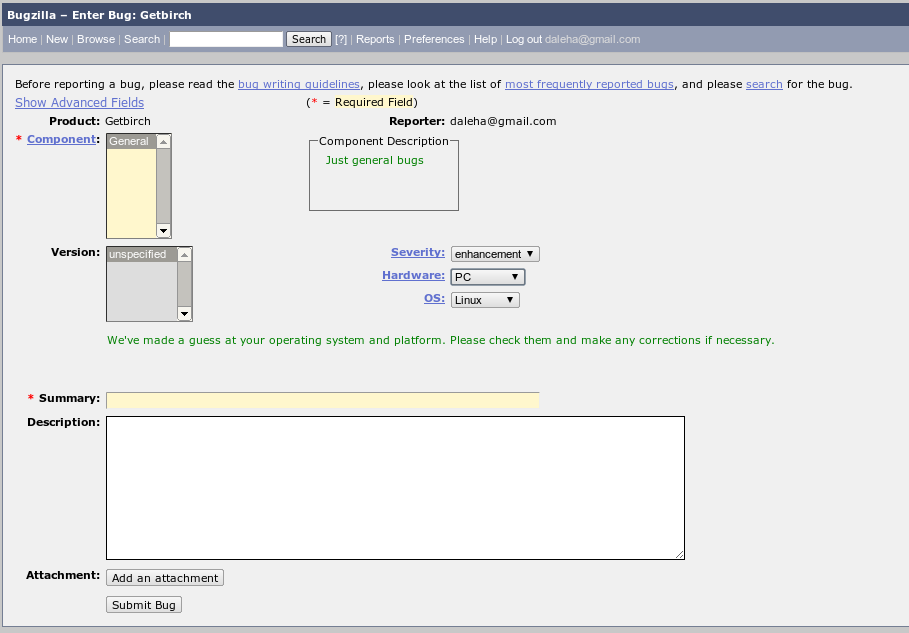Click Version list scroll down arrow
This screenshot has height=633, width=909.
pos(184,314)
